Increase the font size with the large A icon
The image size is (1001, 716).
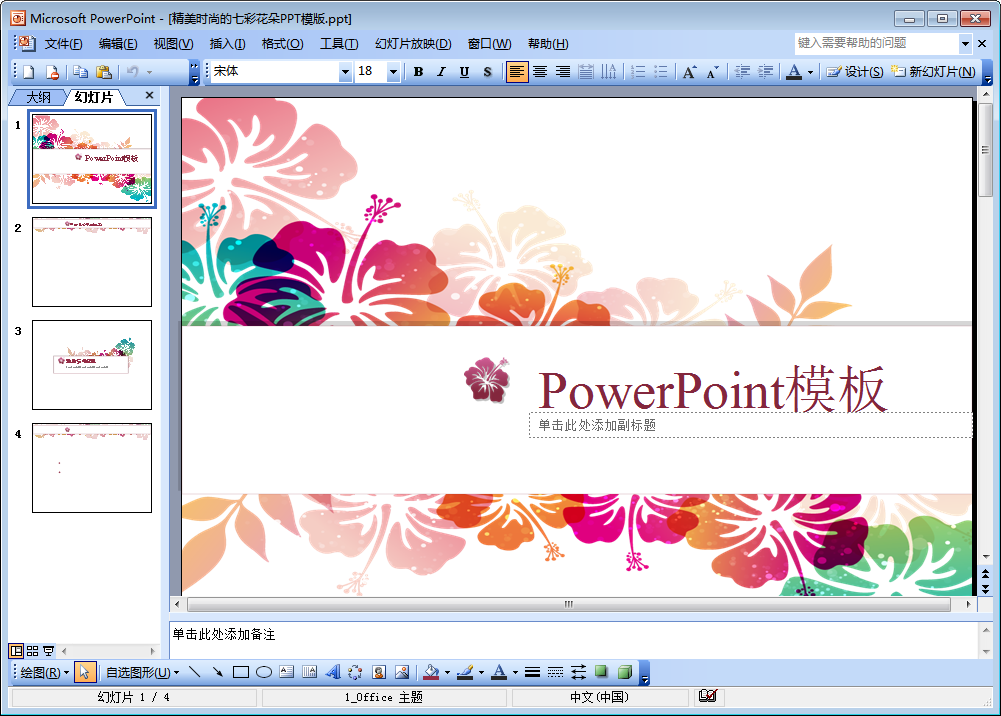(689, 71)
